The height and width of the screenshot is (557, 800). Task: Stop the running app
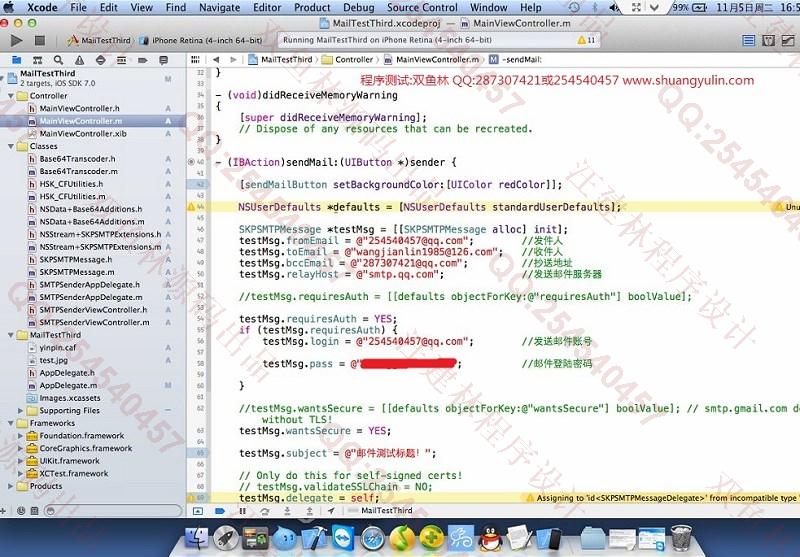pos(40,40)
